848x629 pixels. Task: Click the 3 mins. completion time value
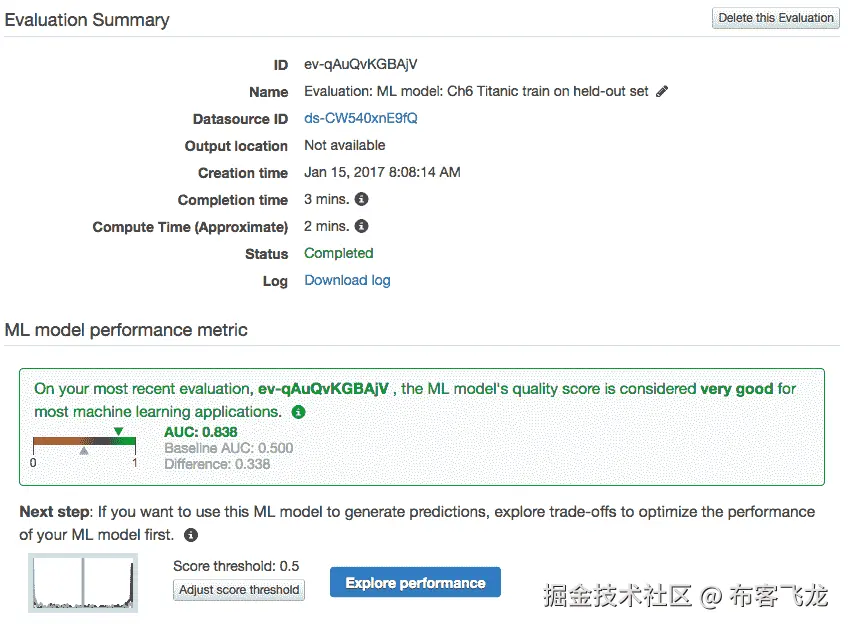327,199
